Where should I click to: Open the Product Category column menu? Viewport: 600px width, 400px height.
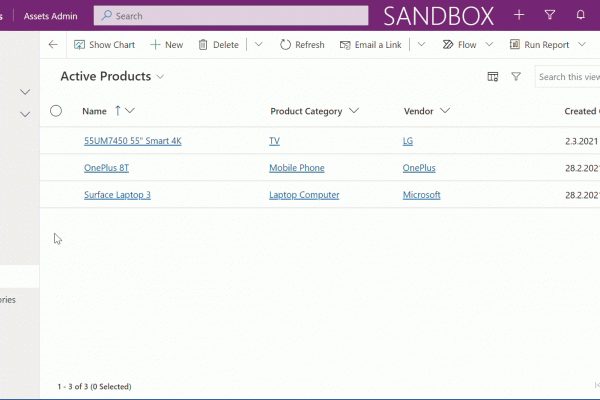(354, 111)
